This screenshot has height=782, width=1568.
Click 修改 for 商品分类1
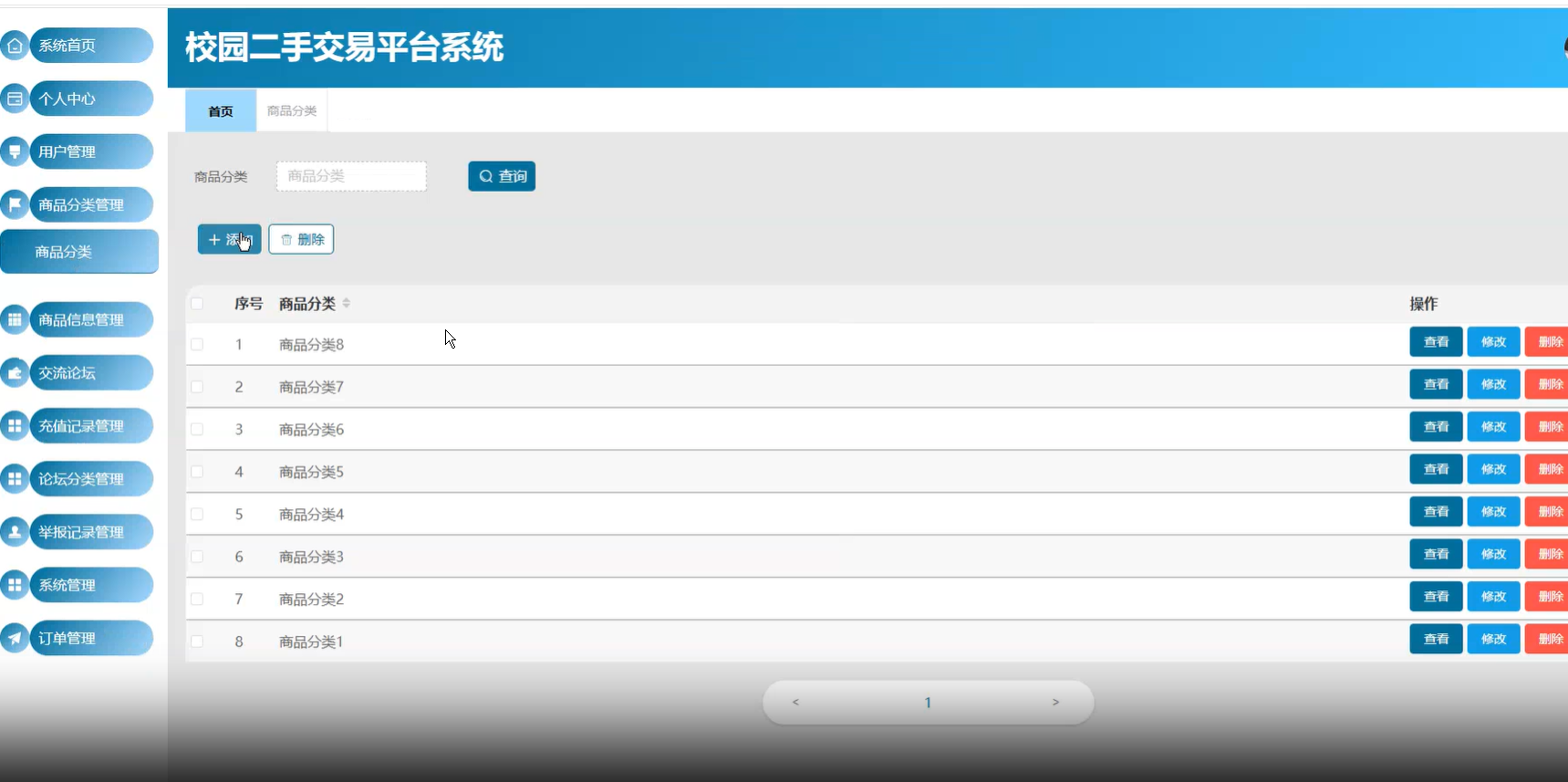click(1493, 639)
